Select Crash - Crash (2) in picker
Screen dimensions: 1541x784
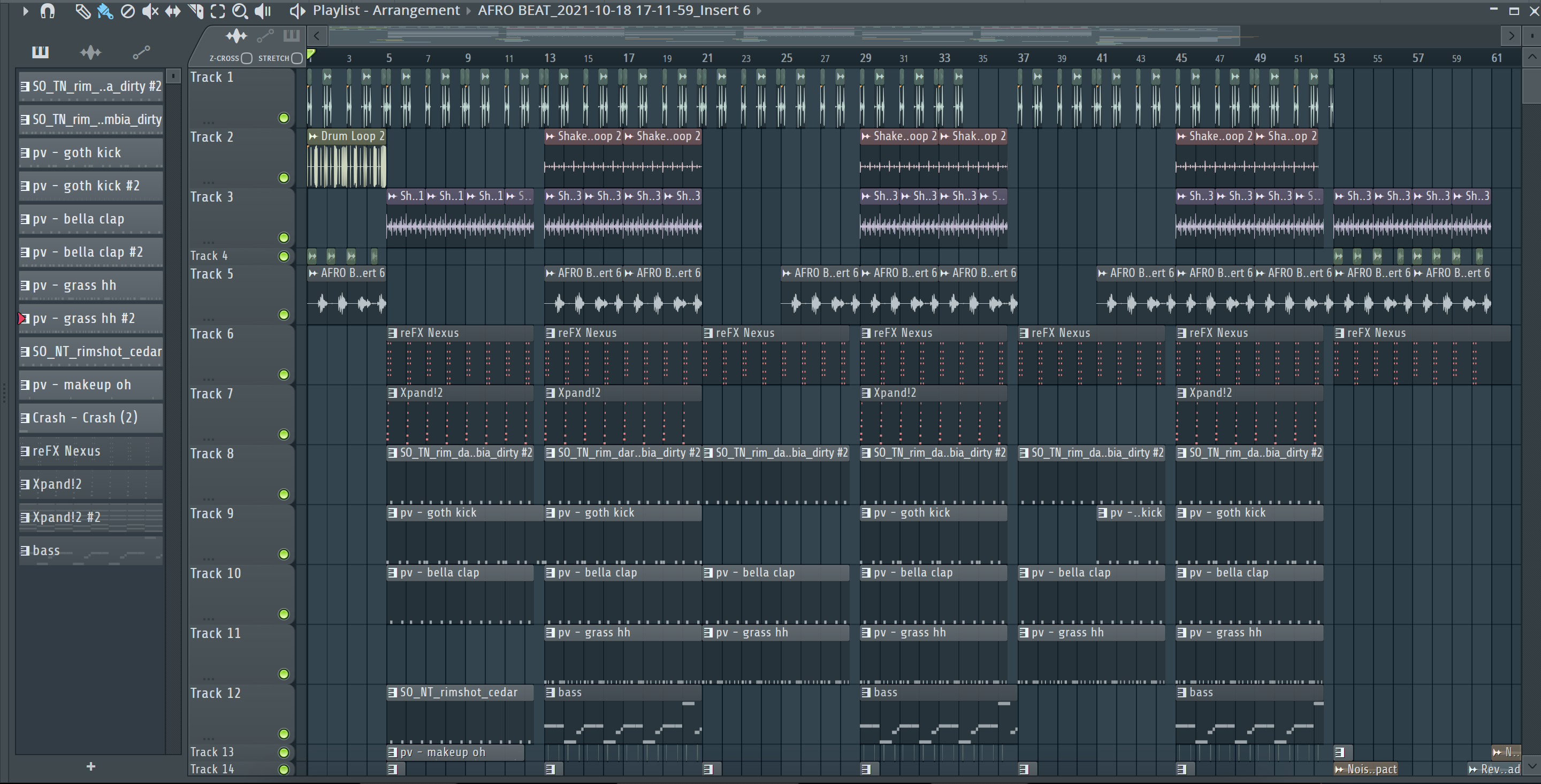91,418
